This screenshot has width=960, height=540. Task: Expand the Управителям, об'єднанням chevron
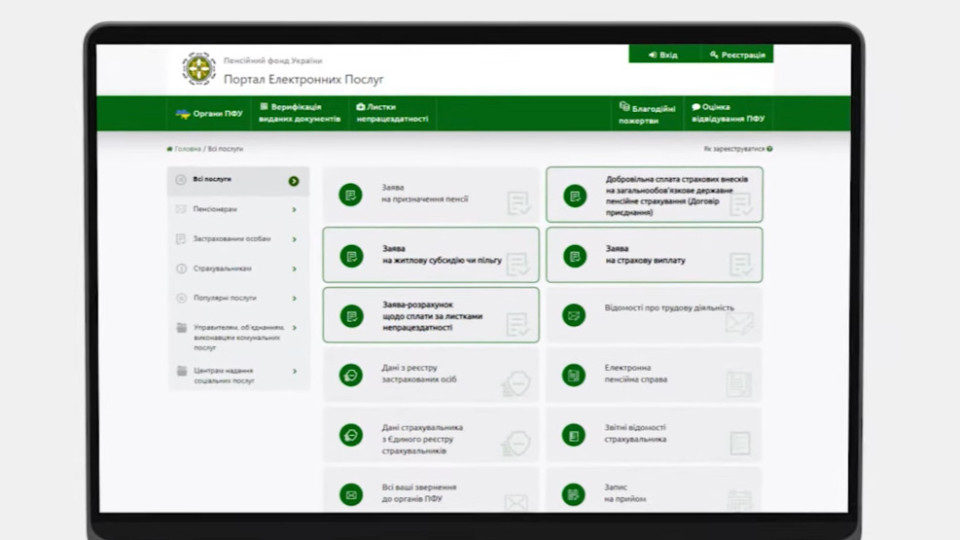(x=294, y=328)
